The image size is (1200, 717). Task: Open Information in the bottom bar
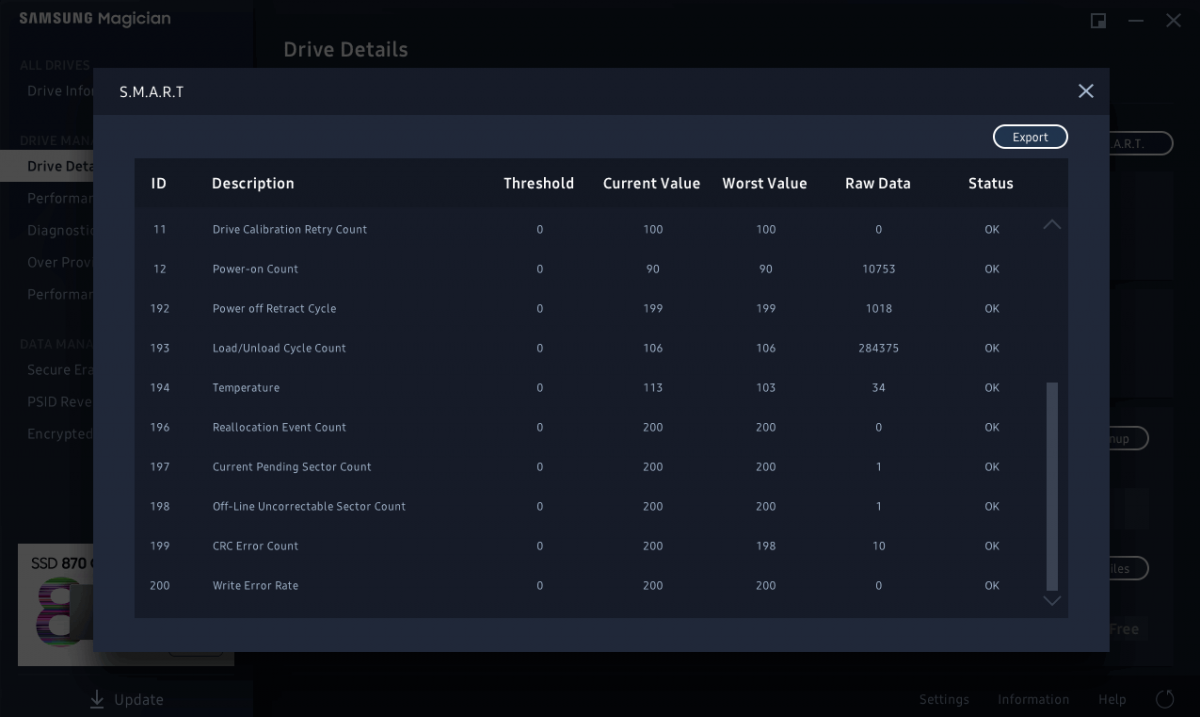click(x=1033, y=699)
